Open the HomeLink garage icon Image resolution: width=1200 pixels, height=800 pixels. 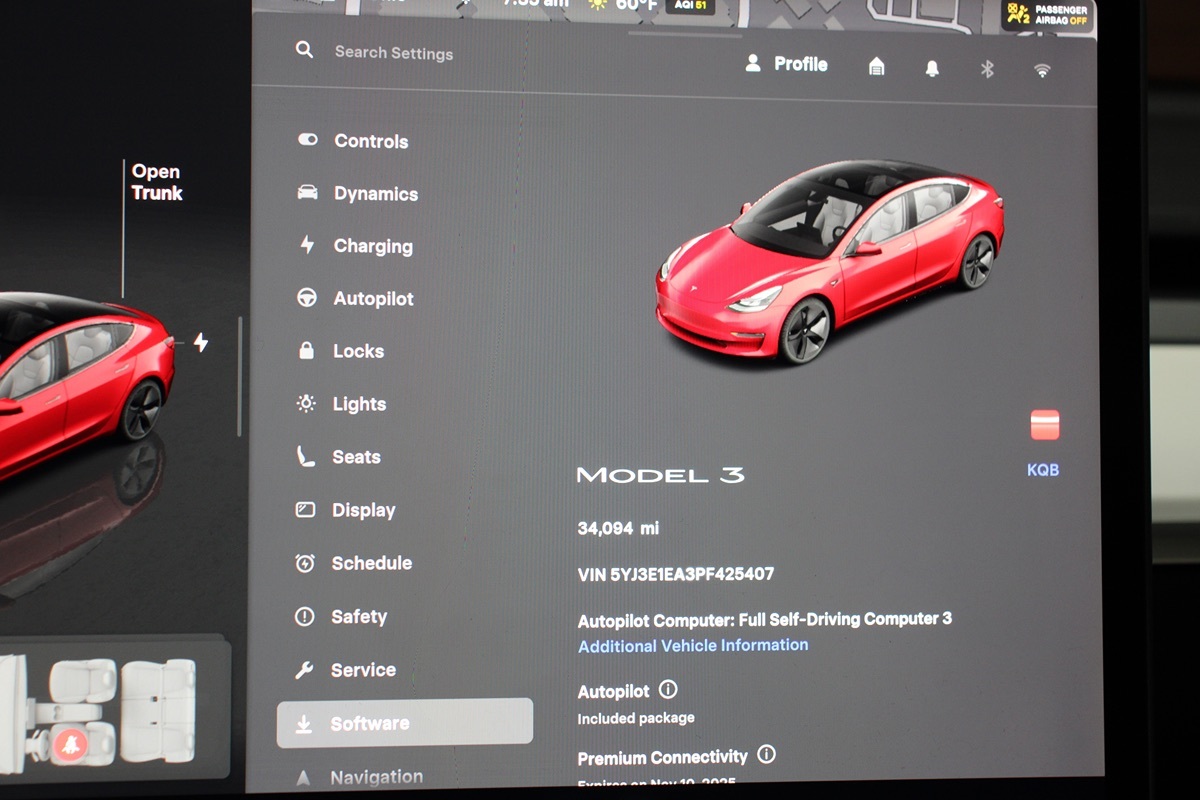click(x=876, y=67)
